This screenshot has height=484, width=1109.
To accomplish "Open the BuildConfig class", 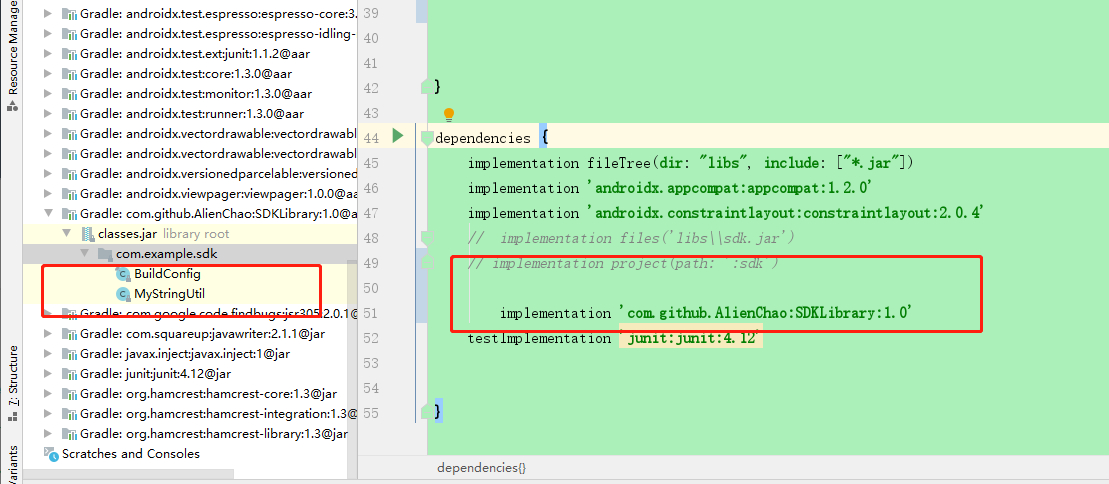I will pos(167,274).
